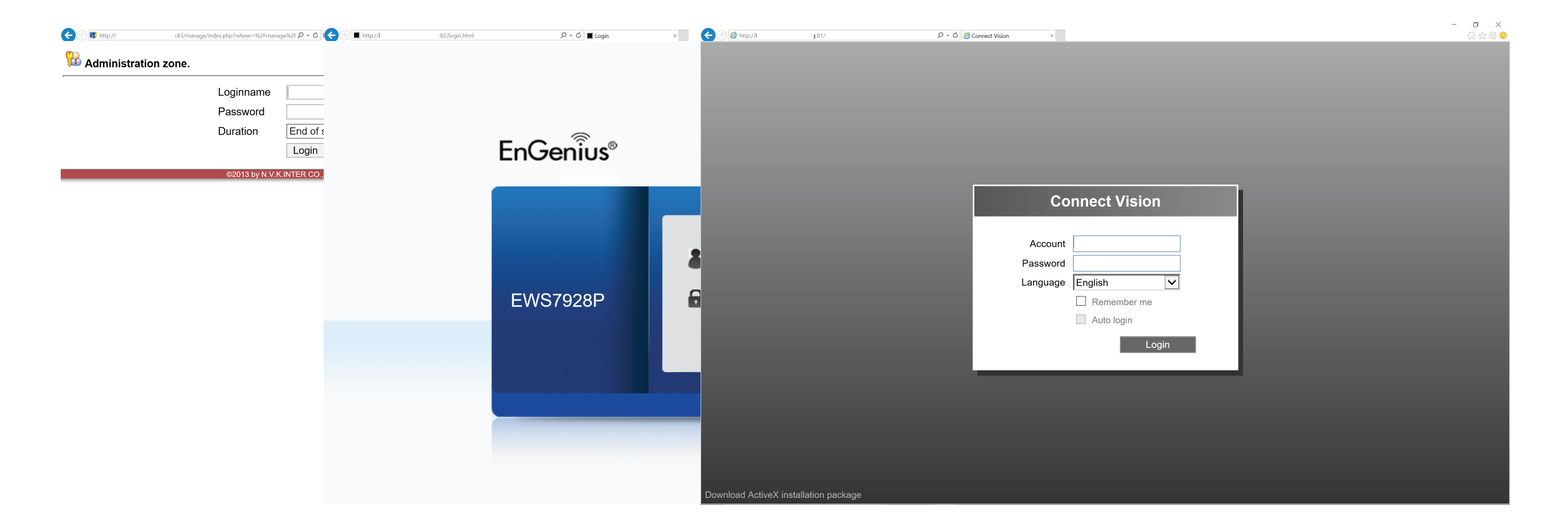Click the browser Home icon
The height and width of the screenshot is (527, 1568).
pyautogui.click(x=1472, y=35)
